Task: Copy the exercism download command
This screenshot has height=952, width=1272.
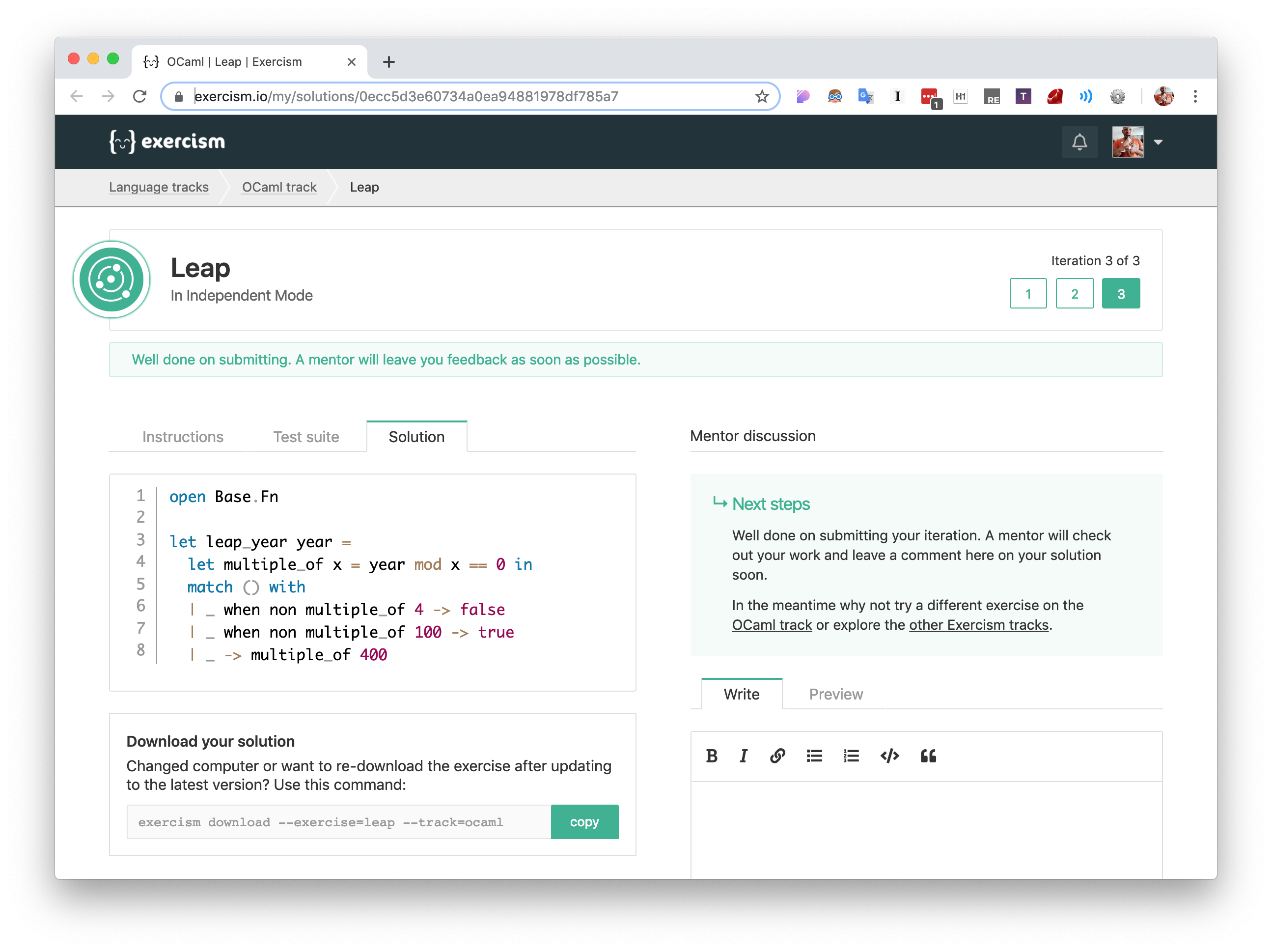Action: [584, 821]
